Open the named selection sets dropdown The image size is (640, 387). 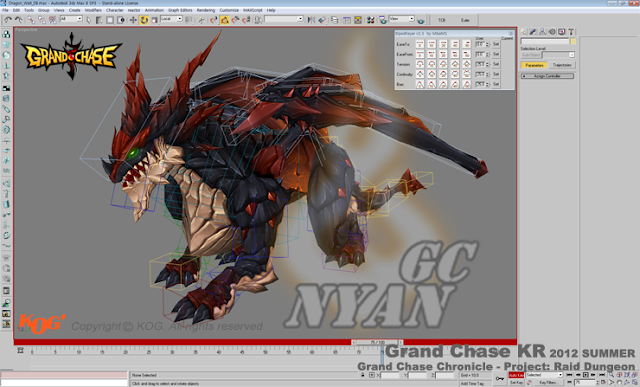[284, 19]
